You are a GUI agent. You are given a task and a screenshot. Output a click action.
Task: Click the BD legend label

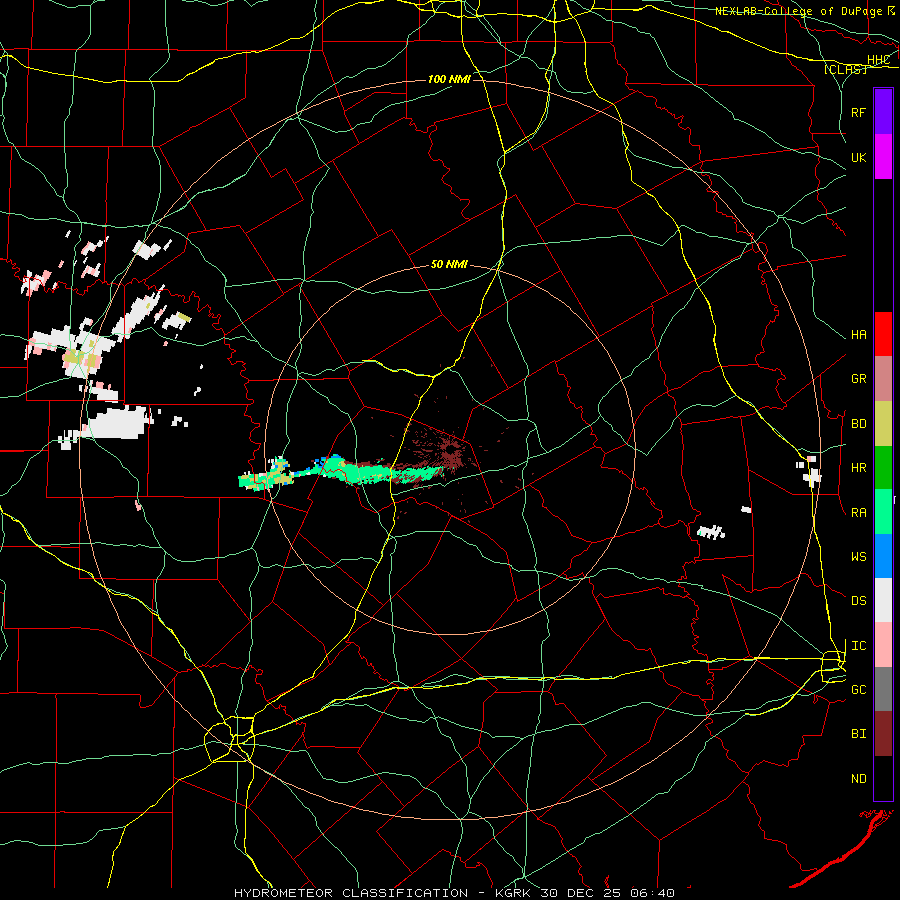coord(858,424)
